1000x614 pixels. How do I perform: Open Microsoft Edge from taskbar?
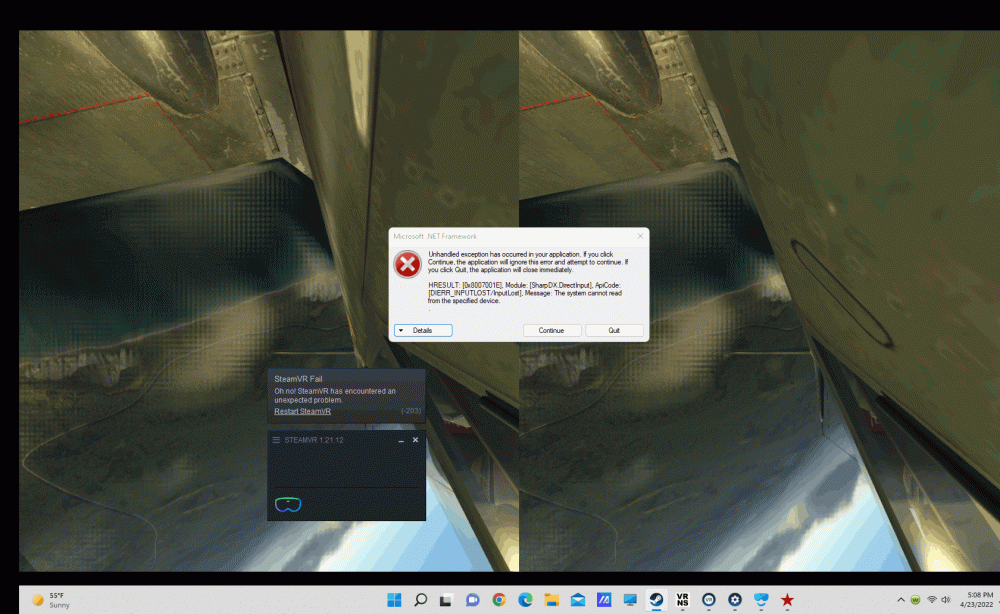(525, 600)
